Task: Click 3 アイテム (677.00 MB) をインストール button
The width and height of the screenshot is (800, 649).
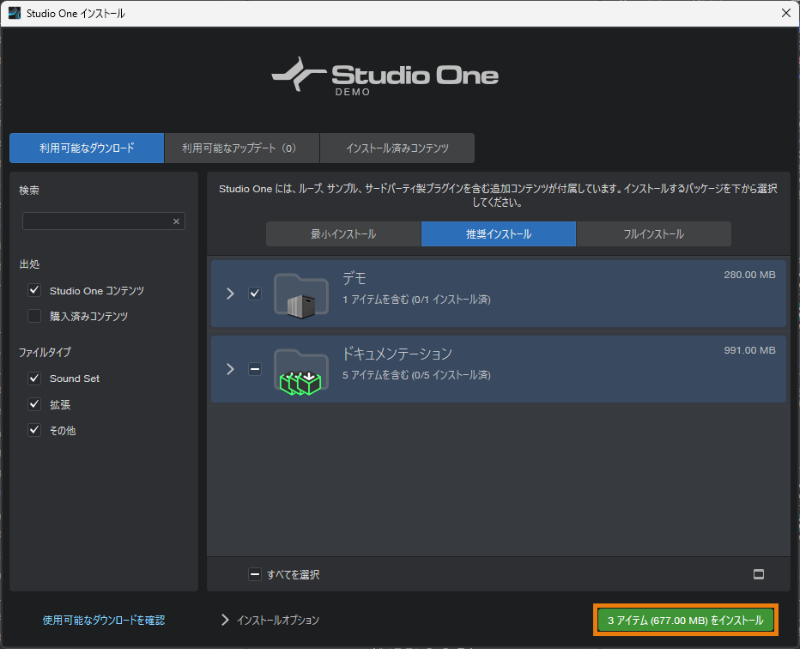Action: (685, 620)
